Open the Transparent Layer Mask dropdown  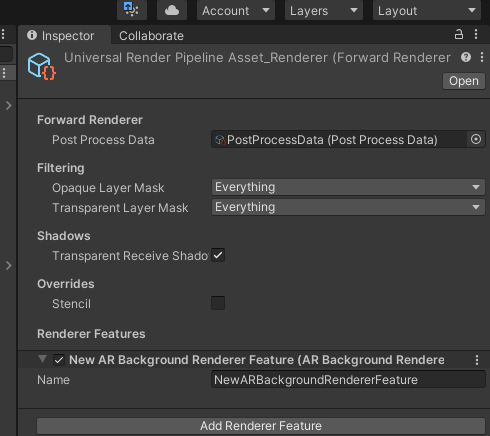click(x=348, y=207)
